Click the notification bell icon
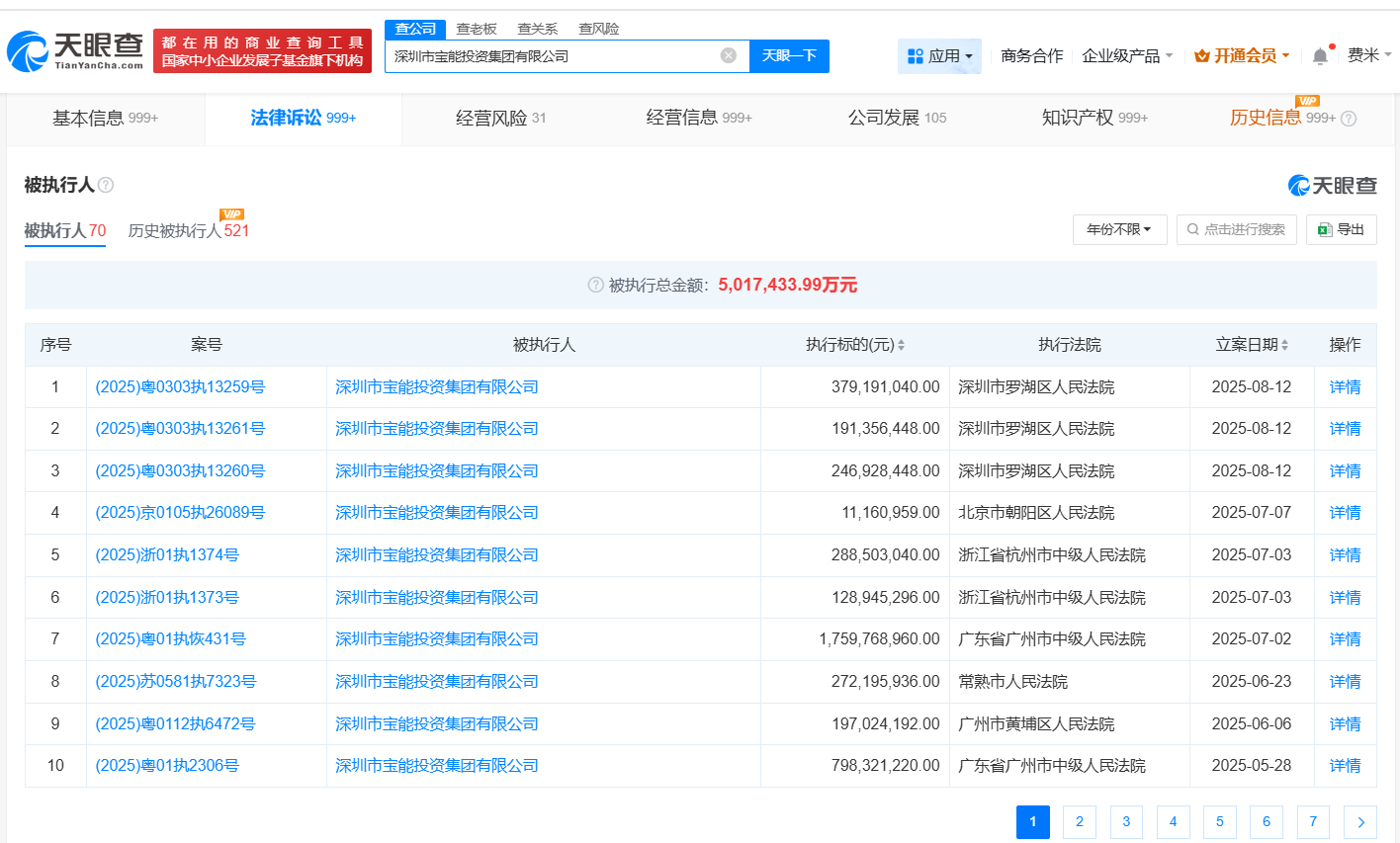Image resolution: width=1400 pixels, height=843 pixels. [1319, 56]
